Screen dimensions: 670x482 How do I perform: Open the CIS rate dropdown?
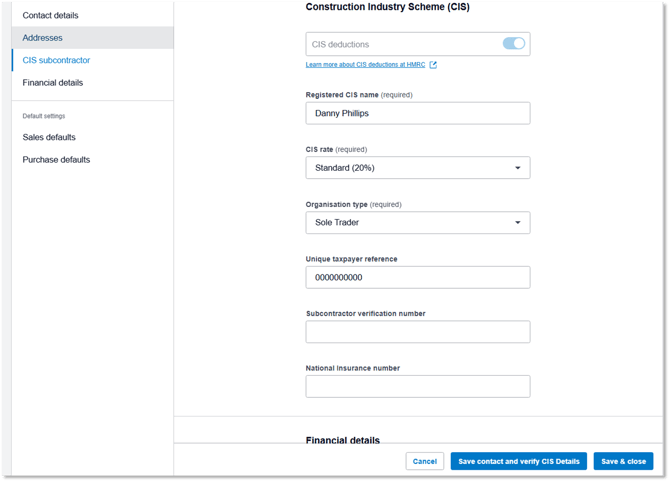(x=417, y=168)
